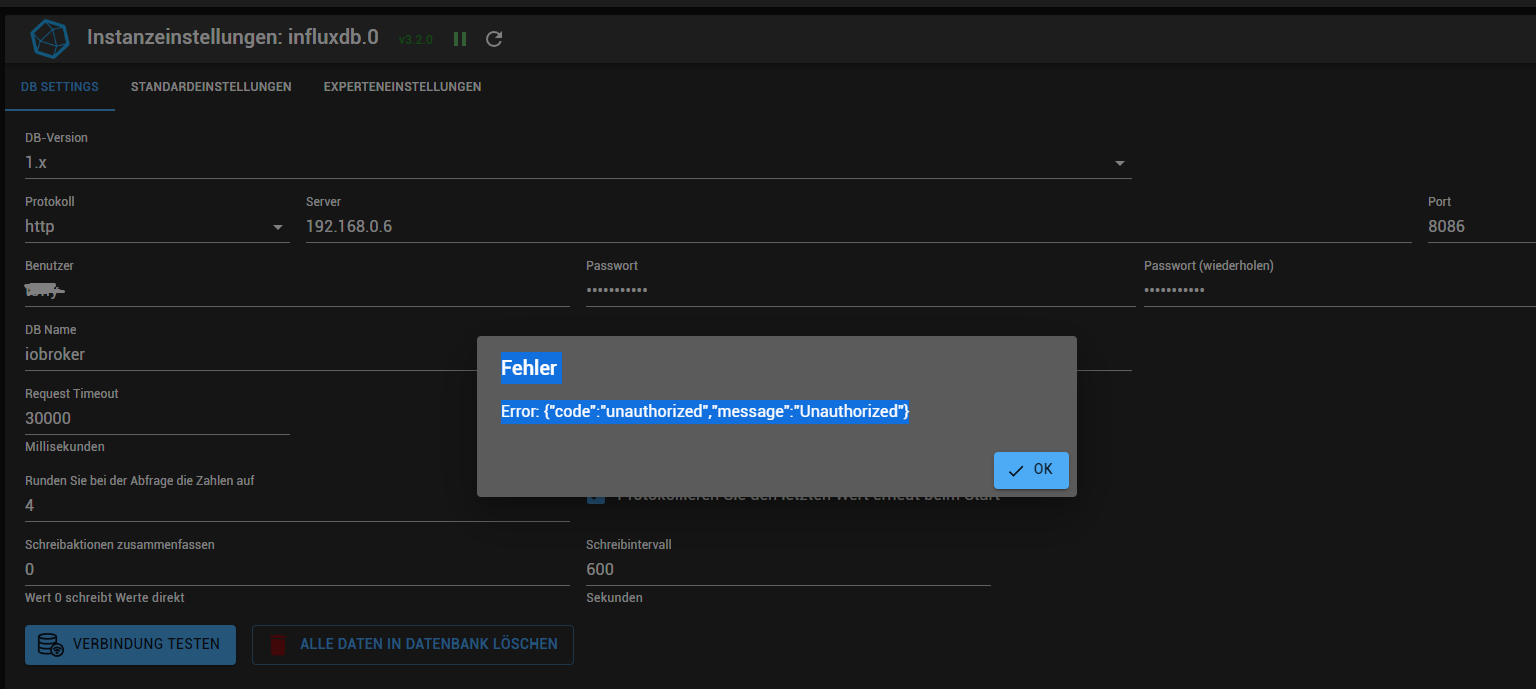Click the checkmark icon in OK button
The height and width of the screenshot is (689, 1536).
pos(1016,470)
